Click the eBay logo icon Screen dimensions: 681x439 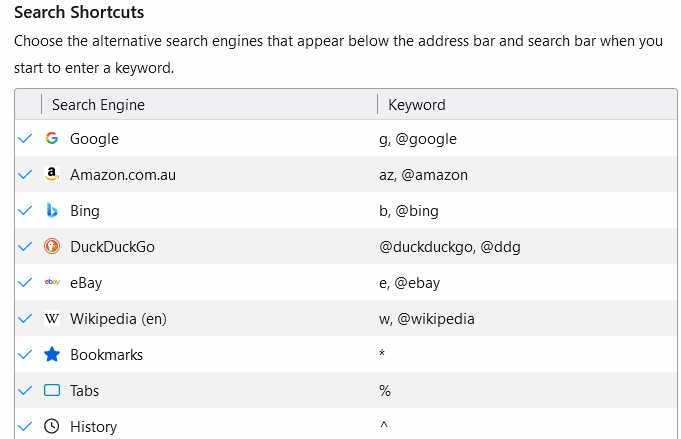click(52, 282)
